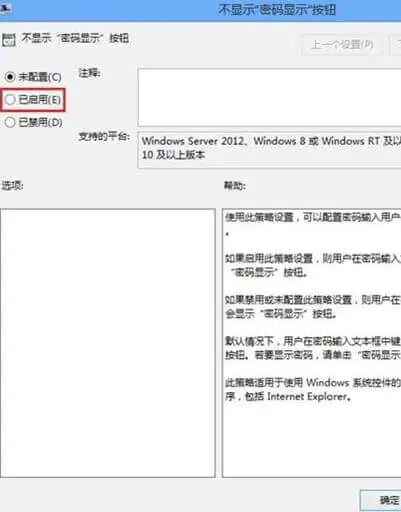Select the 已启用(E) radio button
Image resolution: width=401 pixels, height=512 pixels.
[10, 99]
